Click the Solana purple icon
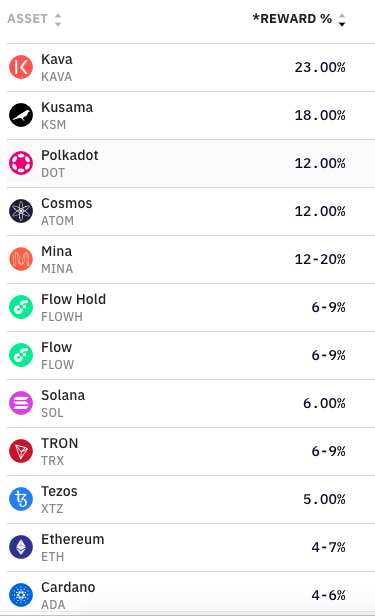The width and height of the screenshot is (375, 616). tap(21, 403)
